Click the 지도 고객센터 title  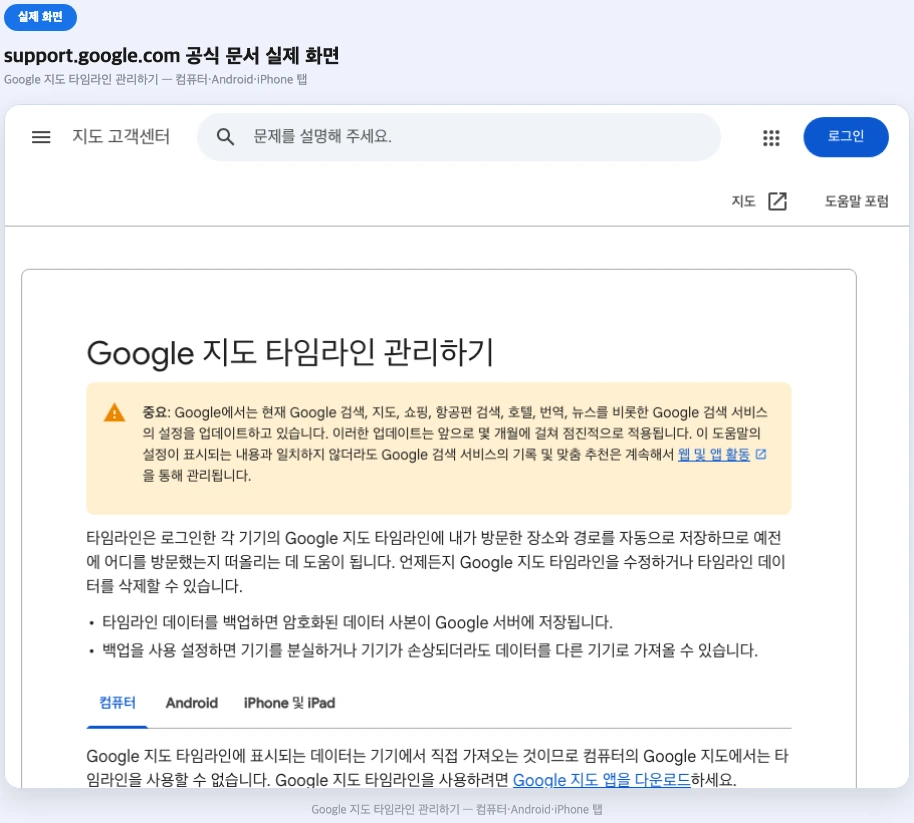click(x=121, y=137)
